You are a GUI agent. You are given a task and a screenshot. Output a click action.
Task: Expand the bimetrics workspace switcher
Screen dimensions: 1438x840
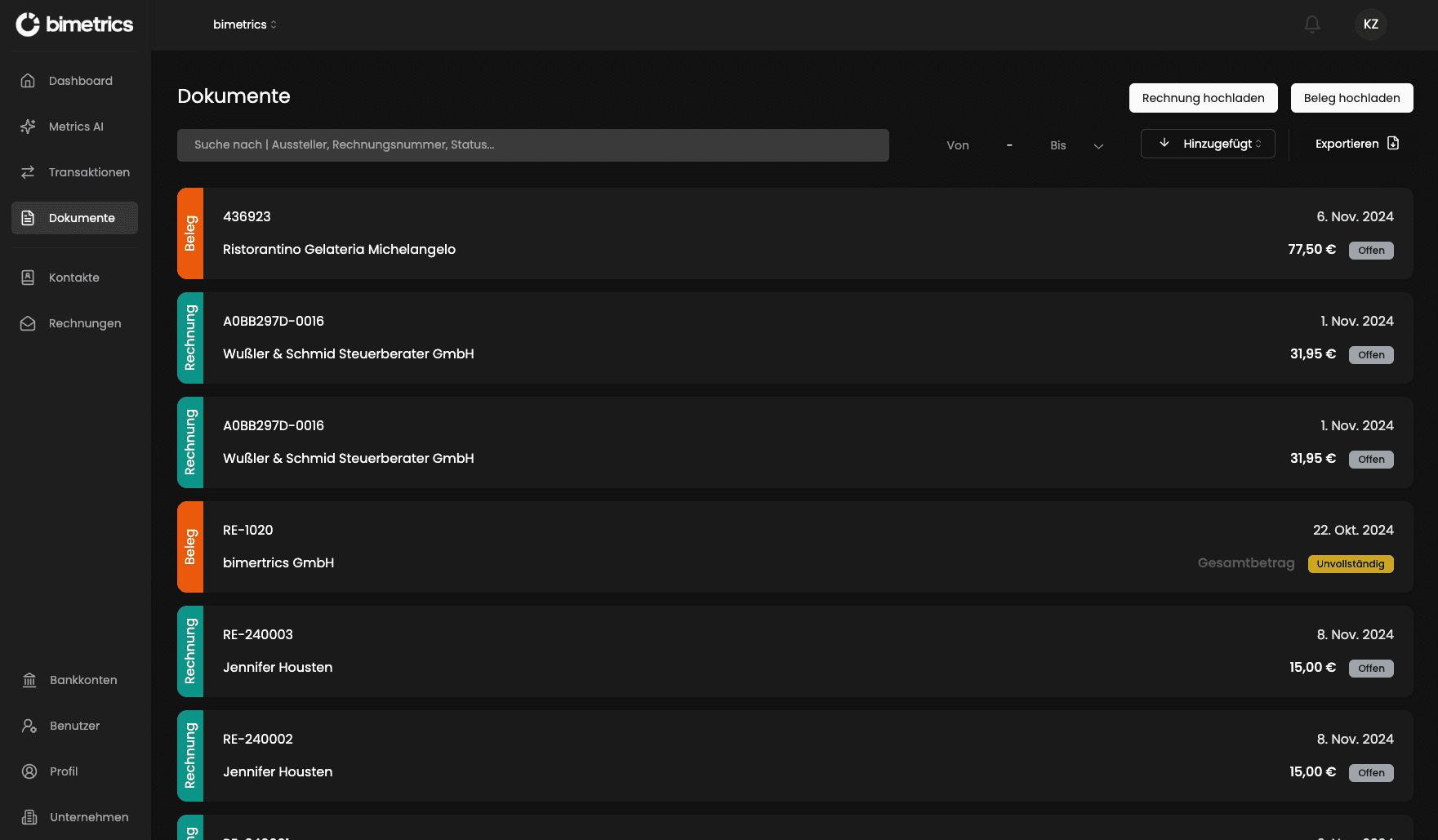pos(245,24)
